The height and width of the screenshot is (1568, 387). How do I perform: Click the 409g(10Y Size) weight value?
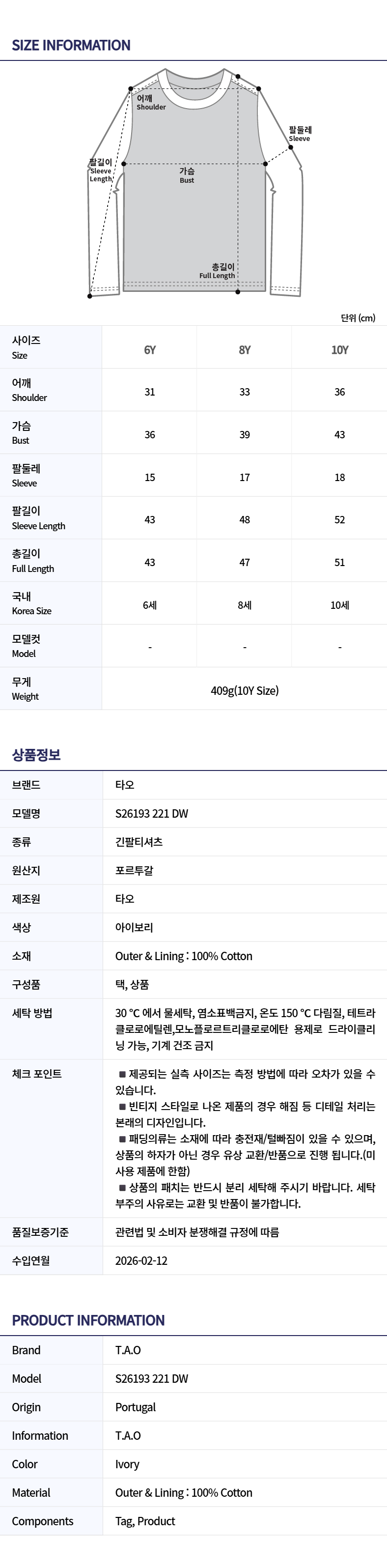click(245, 691)
